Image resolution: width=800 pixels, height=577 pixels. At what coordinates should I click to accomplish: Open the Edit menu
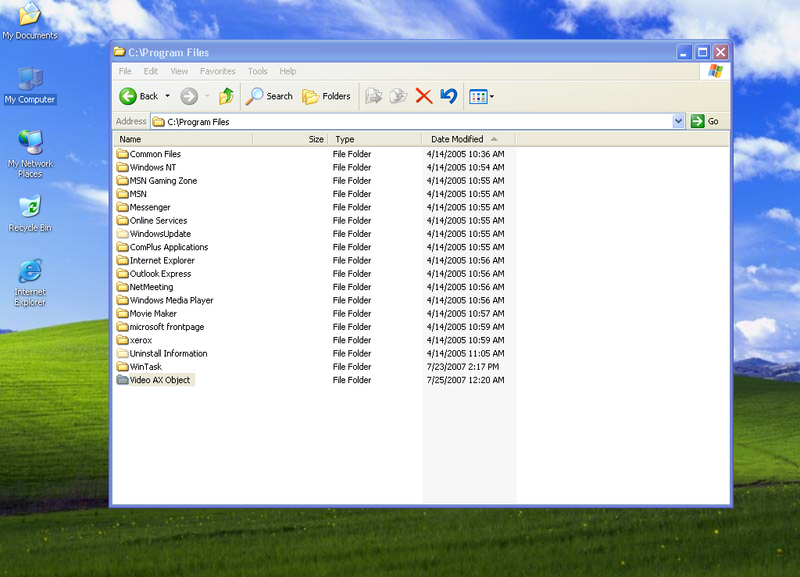coord(151,71)
